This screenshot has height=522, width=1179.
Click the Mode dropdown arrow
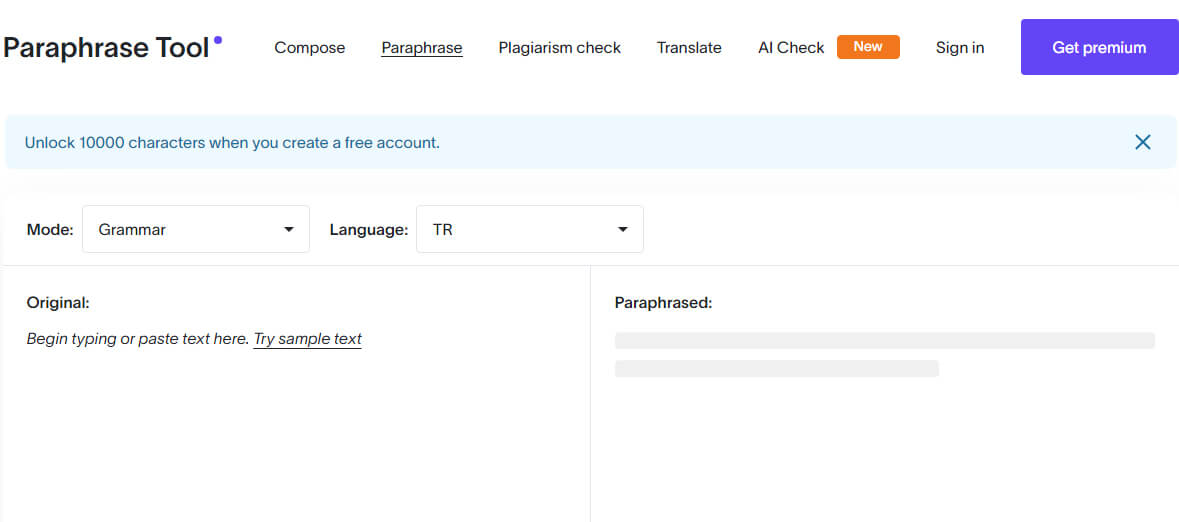[x=289, y=229]
